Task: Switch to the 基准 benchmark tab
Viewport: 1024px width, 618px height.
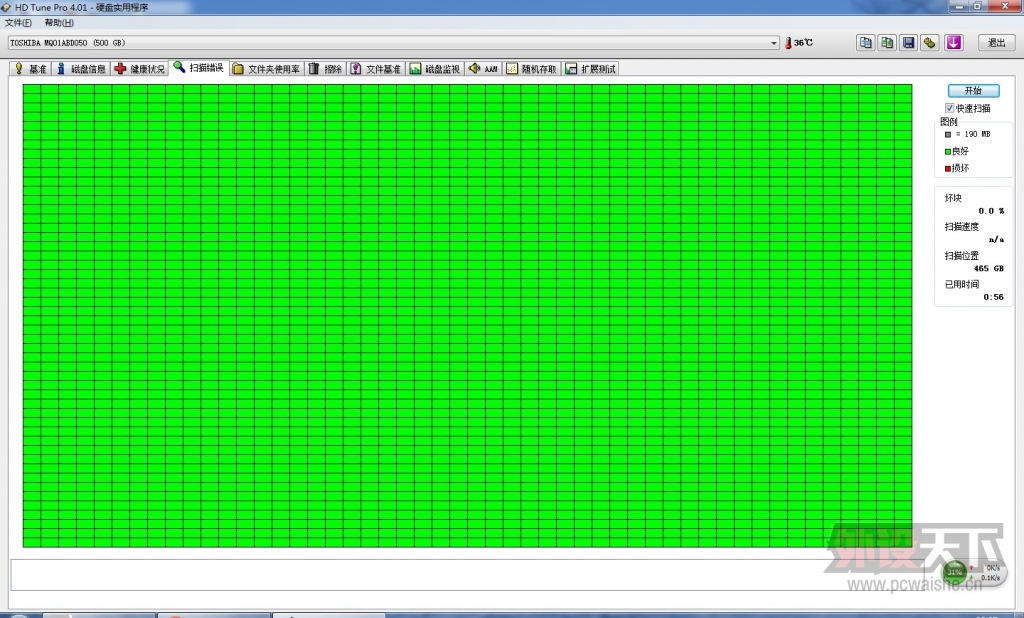Action: [x=31, y=69]
